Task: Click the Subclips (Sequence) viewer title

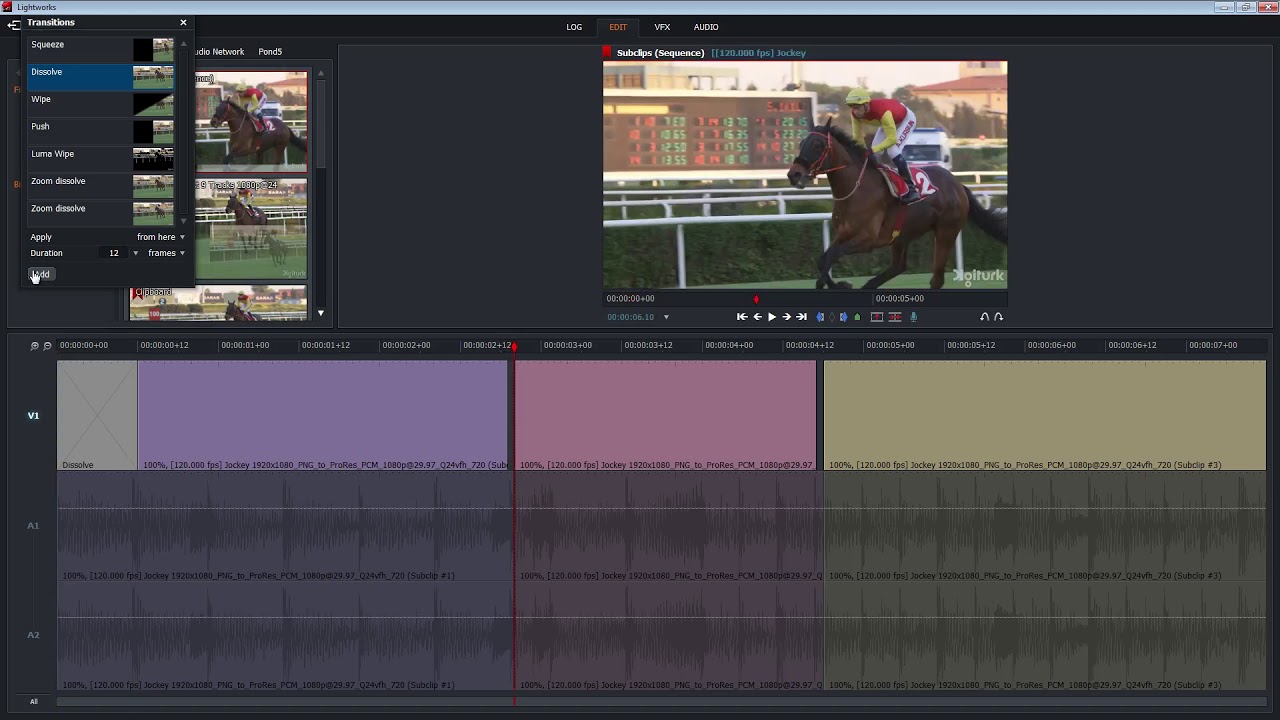Action: coord(661,52)
